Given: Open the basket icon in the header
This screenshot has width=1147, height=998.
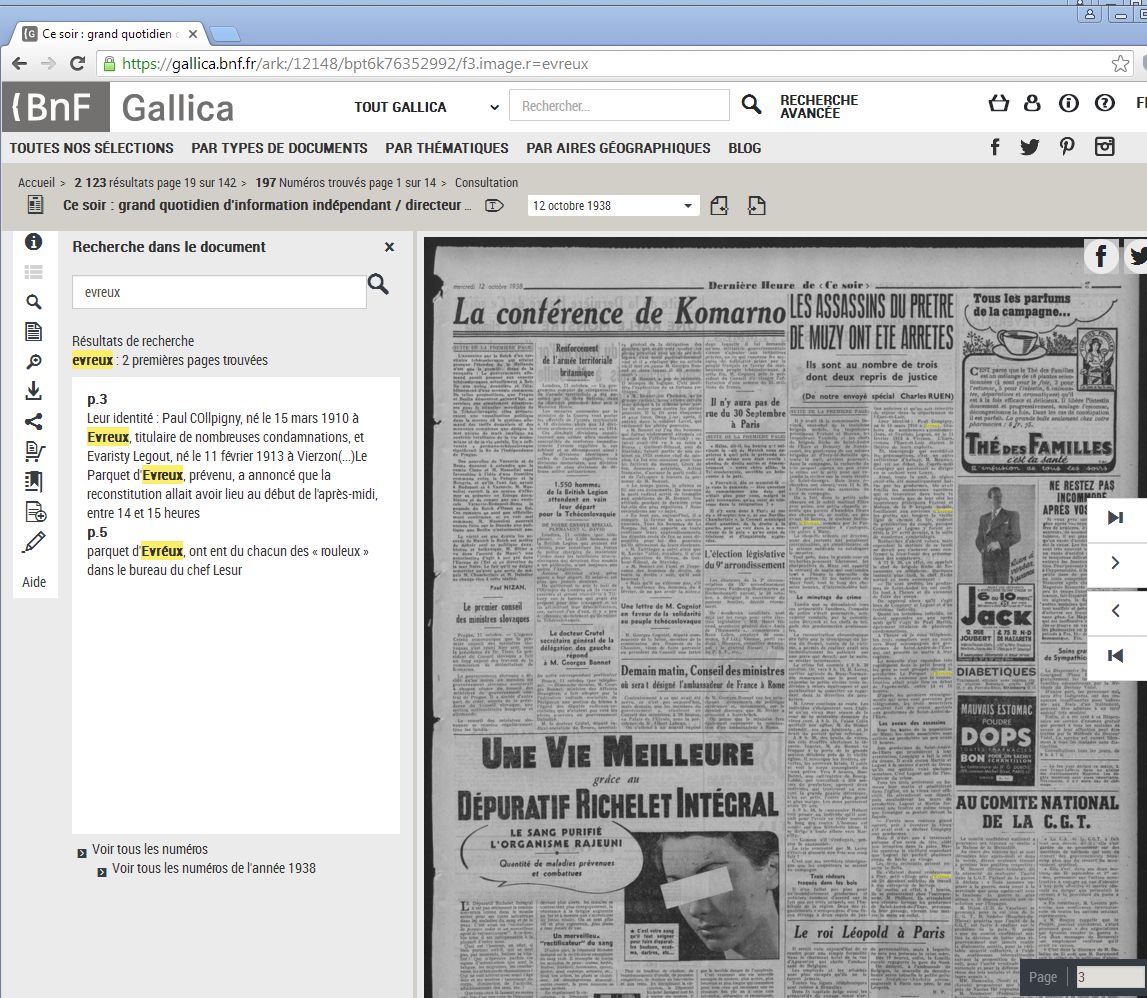Looking at the screenshot, I should 999,103.
